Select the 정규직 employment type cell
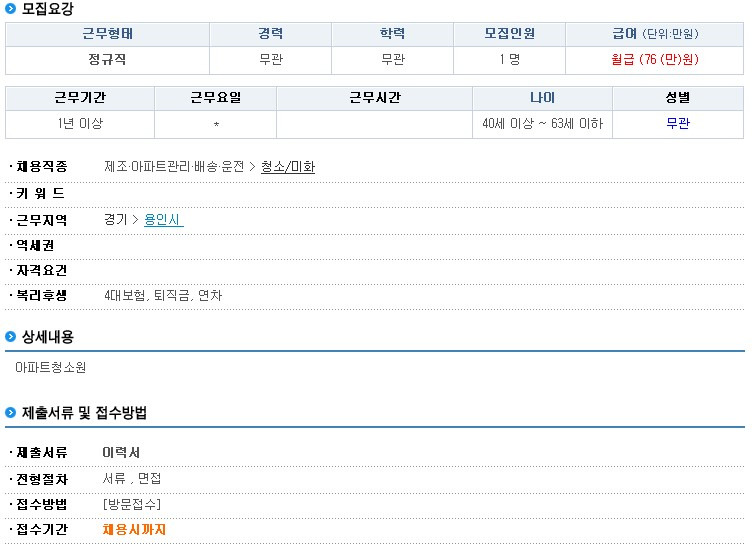 [107, 59]
